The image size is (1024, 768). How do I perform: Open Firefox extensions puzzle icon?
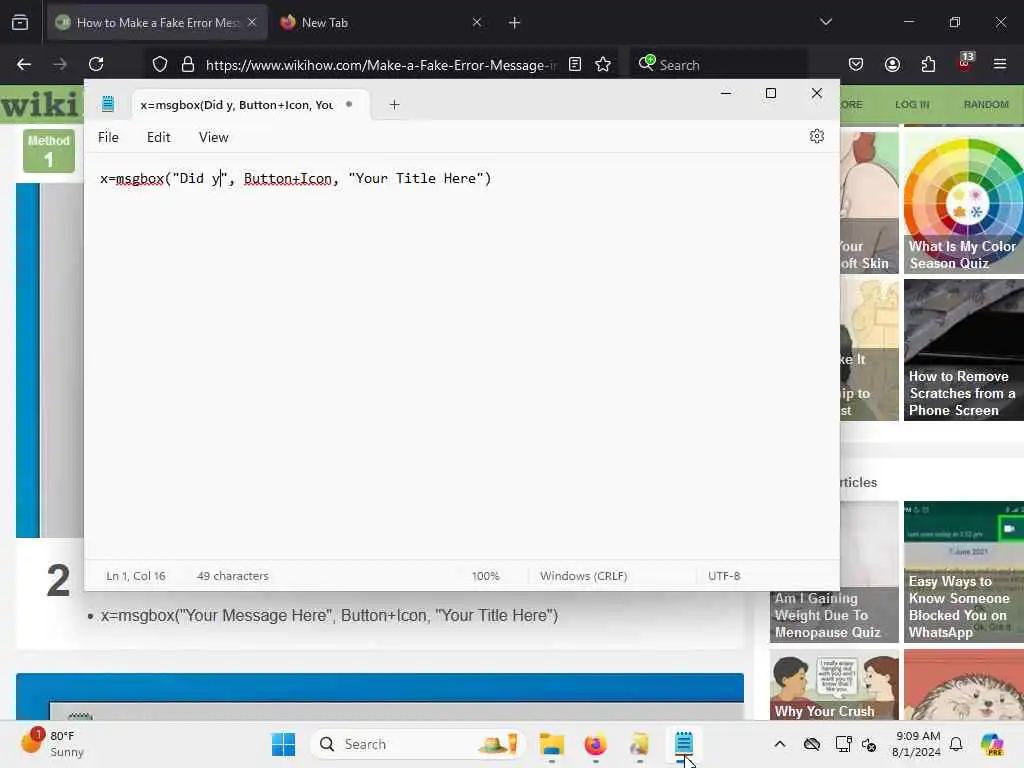point(928,64)
